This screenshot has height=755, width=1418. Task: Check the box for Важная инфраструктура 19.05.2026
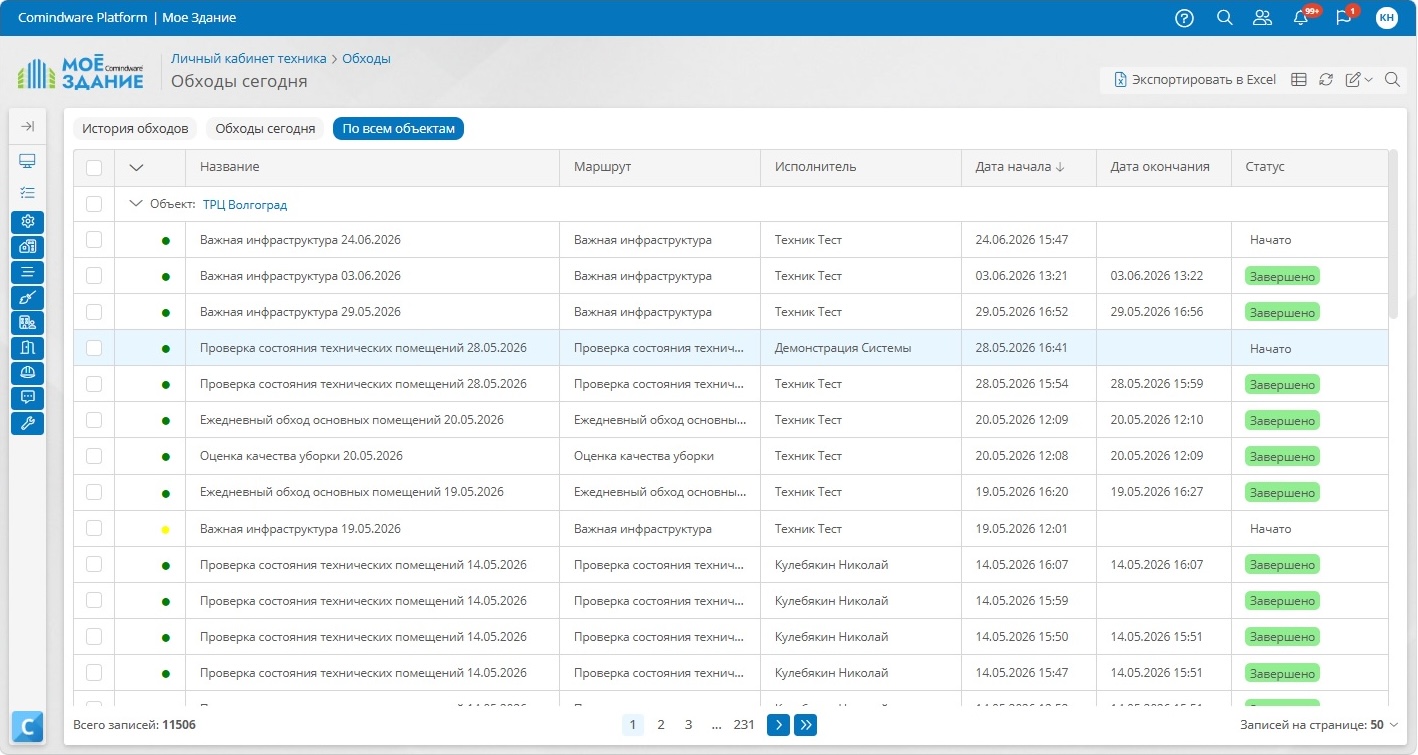pos(94,528)
